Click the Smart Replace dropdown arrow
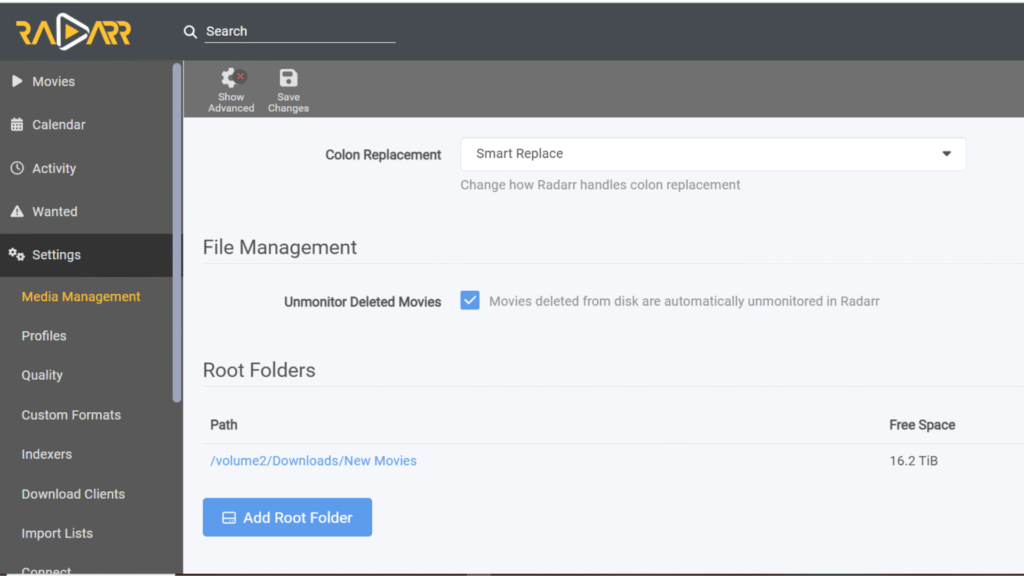Viewport: 1024px width, 576px height. [946, 154]
